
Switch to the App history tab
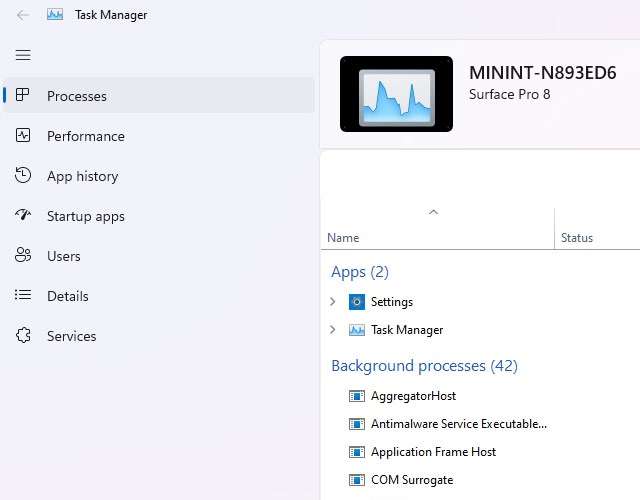point(82,176)
